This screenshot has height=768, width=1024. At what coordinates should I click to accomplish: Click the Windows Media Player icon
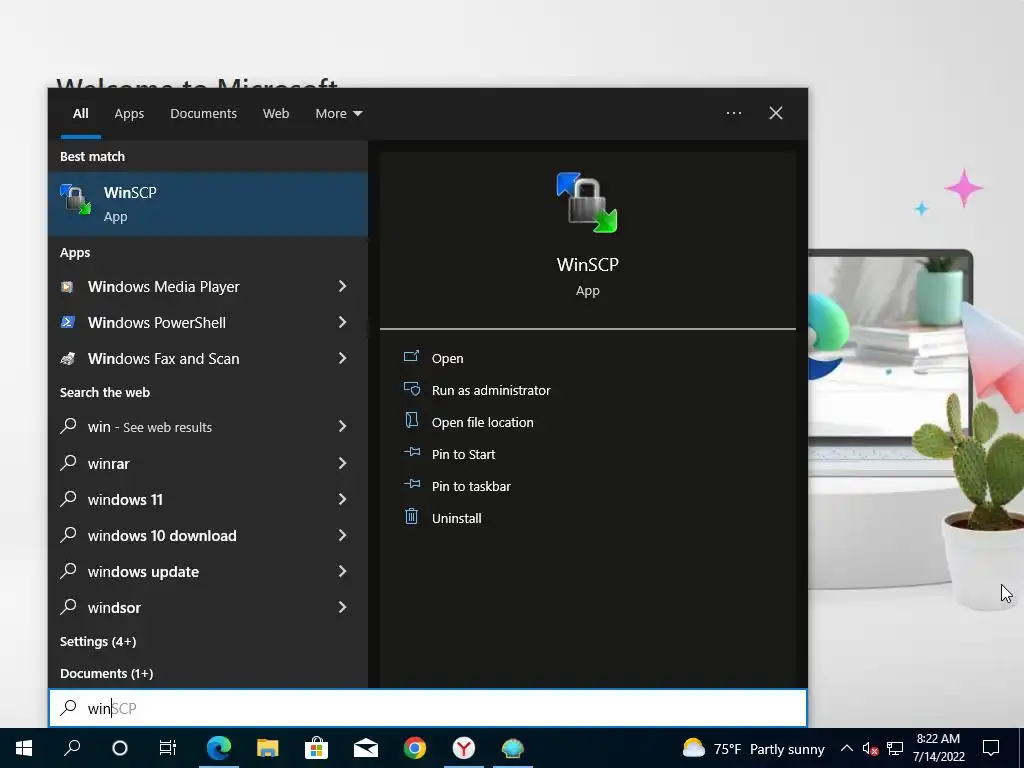(x=67, y=287)
